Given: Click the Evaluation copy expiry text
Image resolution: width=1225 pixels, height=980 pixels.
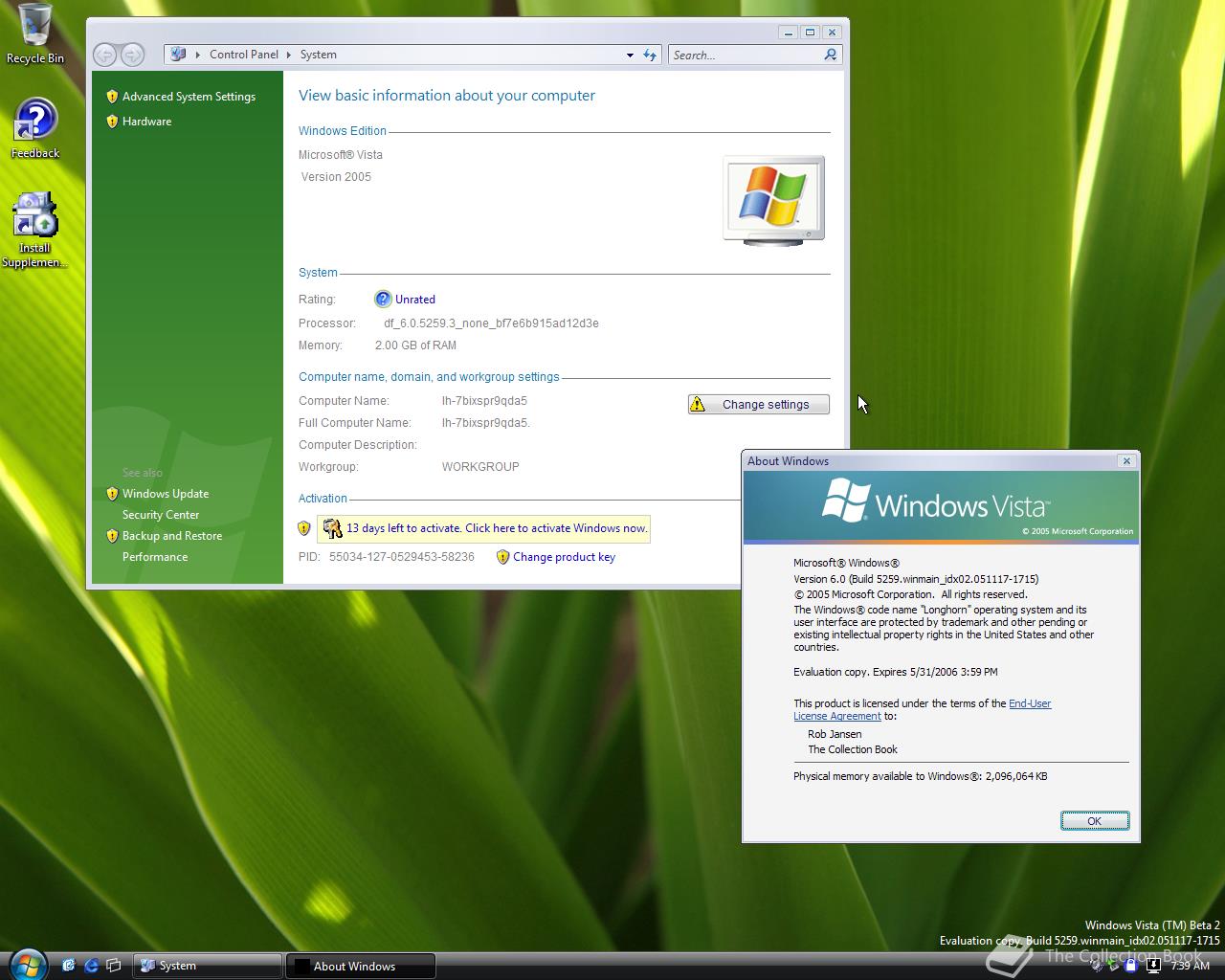Looking at the screenshot, I should point(895,672).
